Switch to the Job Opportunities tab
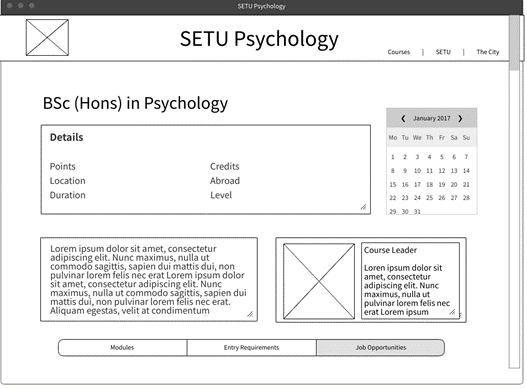Image resolution: width=527 pixels, height=389 pixels. pos(380,348)
